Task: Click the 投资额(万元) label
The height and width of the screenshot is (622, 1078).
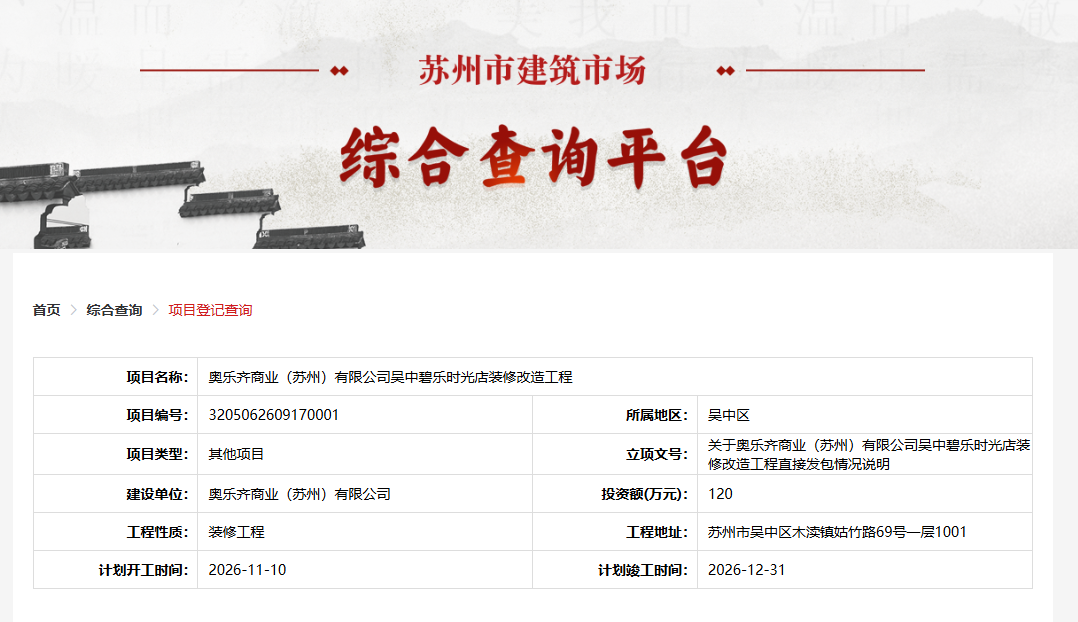Action: click(x=644, y=494)
